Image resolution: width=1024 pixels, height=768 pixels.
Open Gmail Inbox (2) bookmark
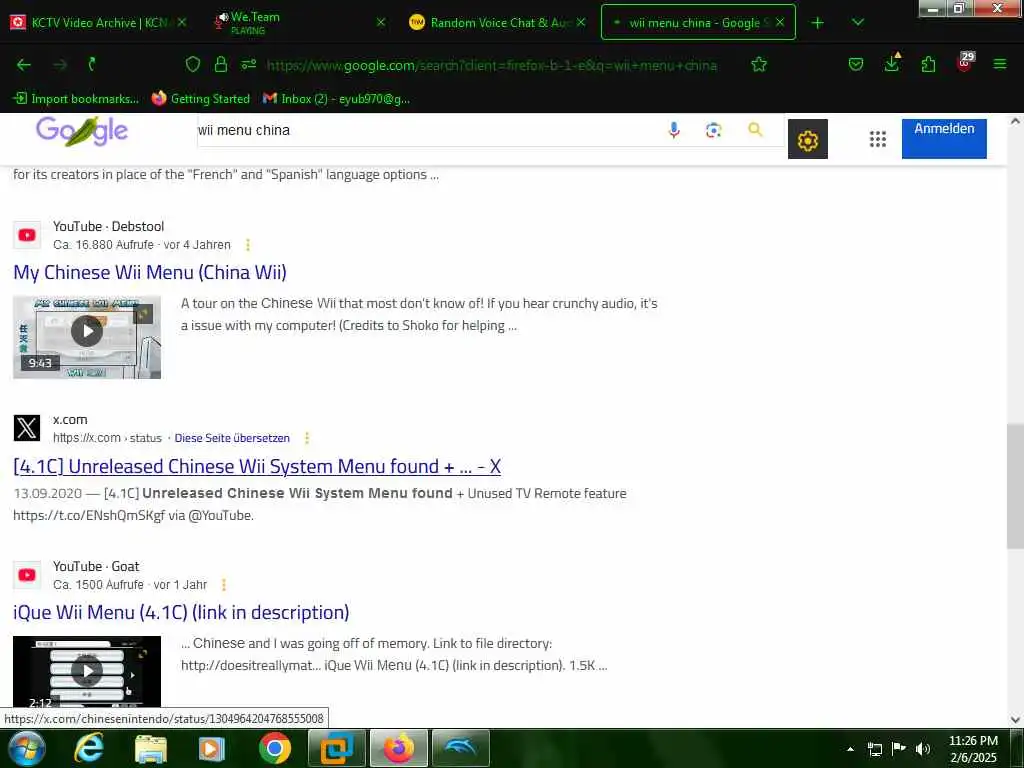336,99
